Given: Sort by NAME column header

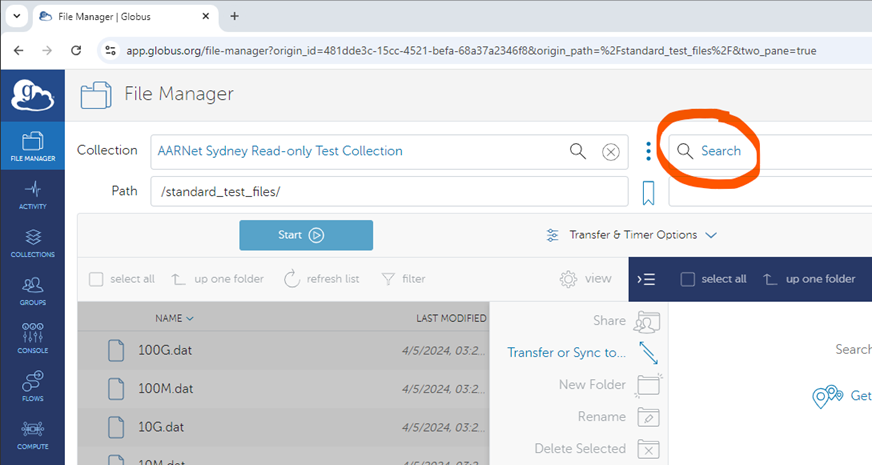Looking at the screenshot, I should pyautogui.click(x=174, y=318).
